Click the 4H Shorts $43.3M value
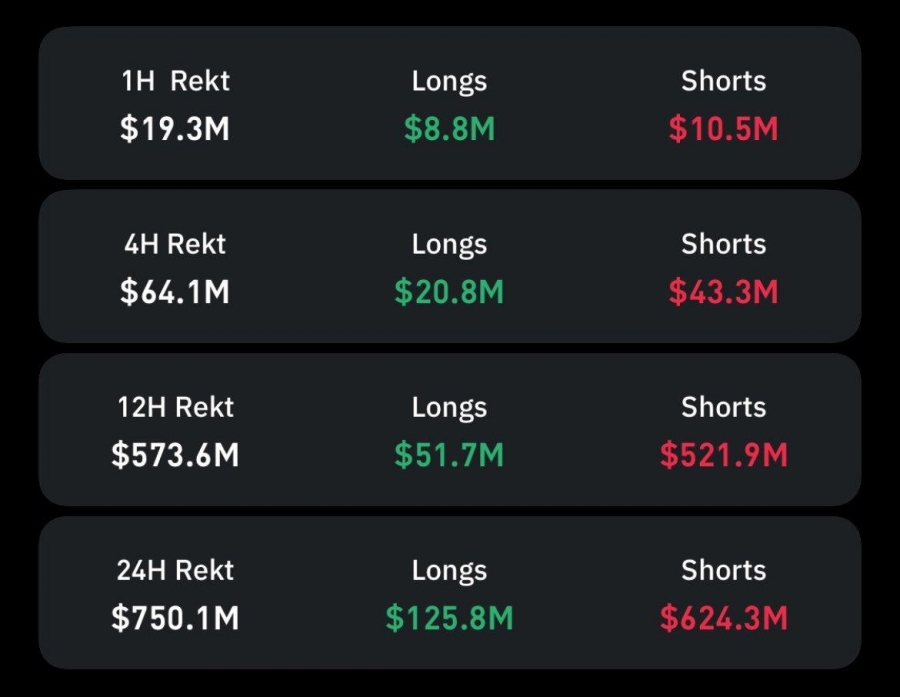900x697 pixels. coord(724,291)
